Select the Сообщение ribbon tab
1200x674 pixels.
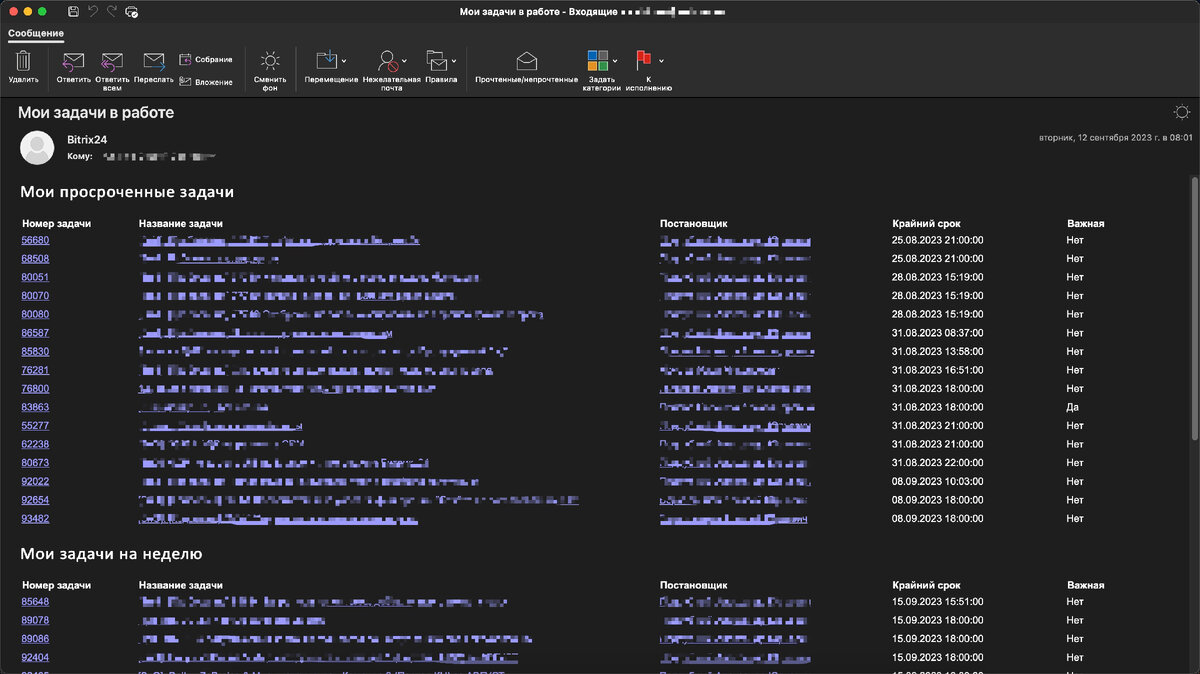coord(36,33)
